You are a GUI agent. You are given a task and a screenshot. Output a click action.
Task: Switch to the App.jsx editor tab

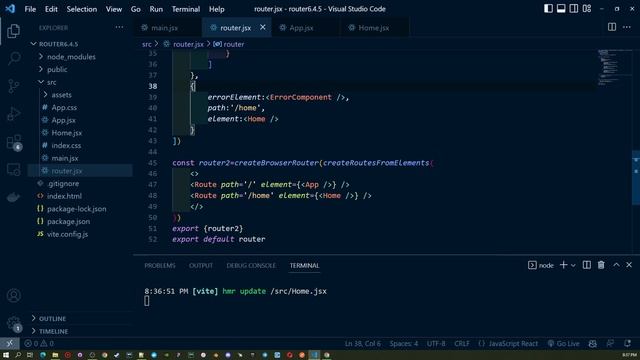pyautogui.click(x=301, y=28)
